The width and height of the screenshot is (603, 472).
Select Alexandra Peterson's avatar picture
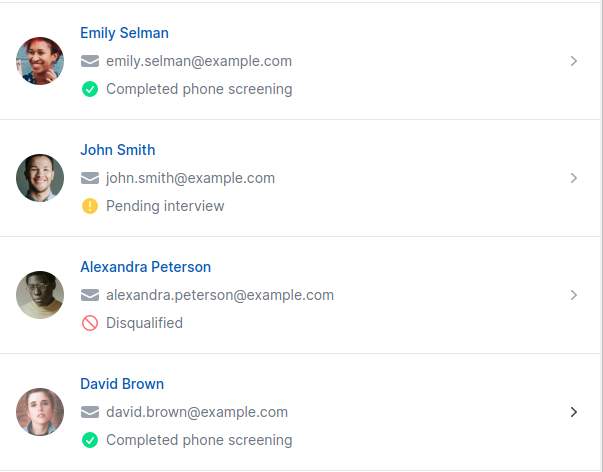click(40, 295)
